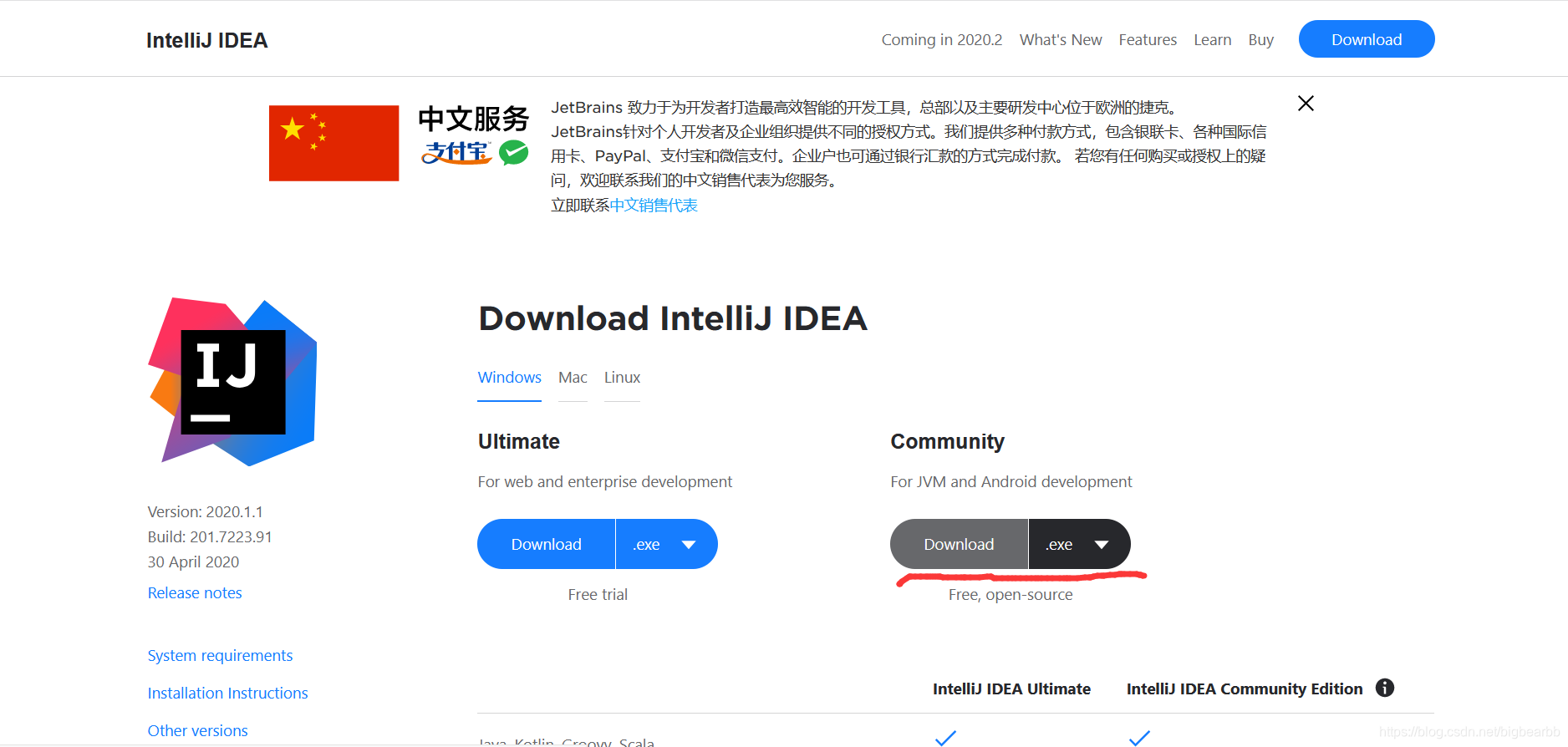
Task: Click the Download IntelliJ IDEA heading
Action: coord(673,318)
